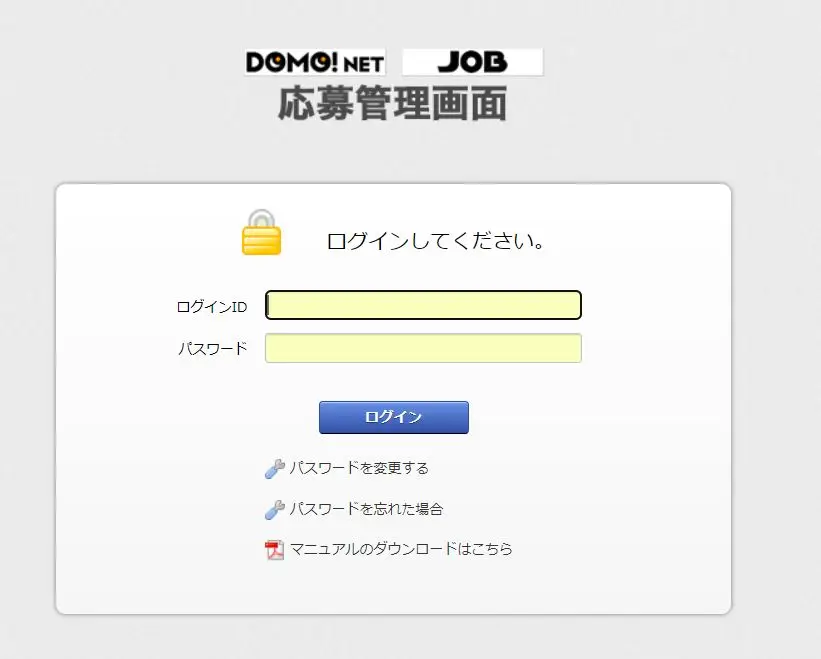Click the ログインID input field

coord(423,305)
